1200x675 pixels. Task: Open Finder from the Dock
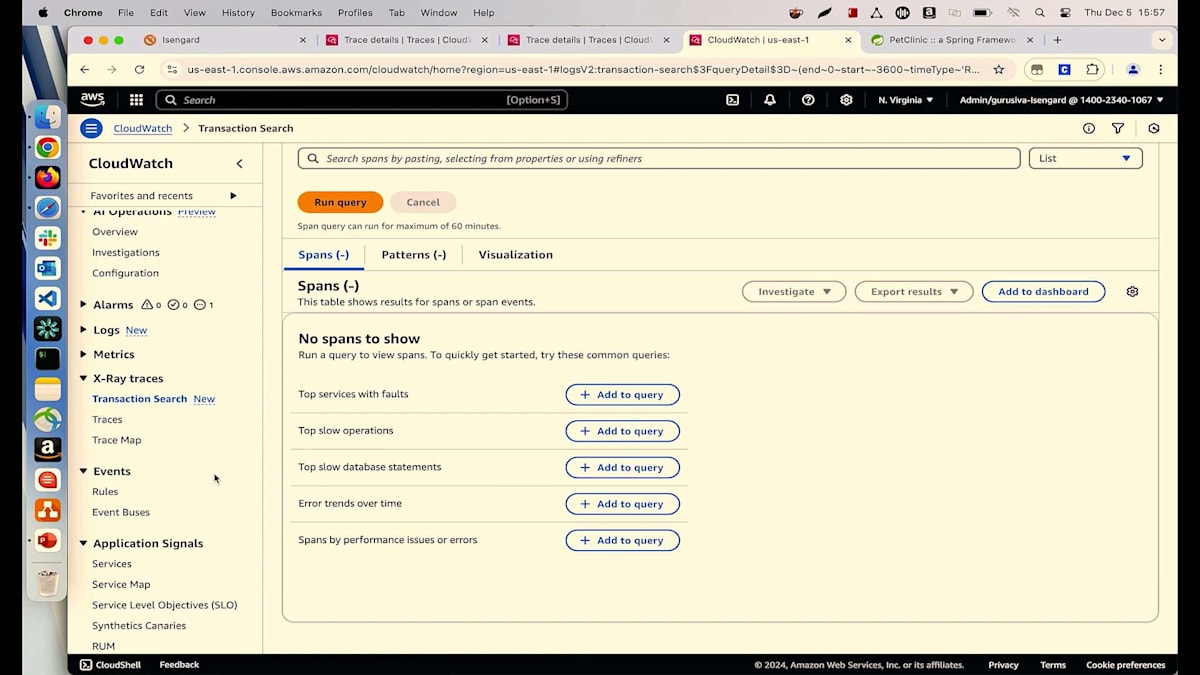[x=47, y=117]
